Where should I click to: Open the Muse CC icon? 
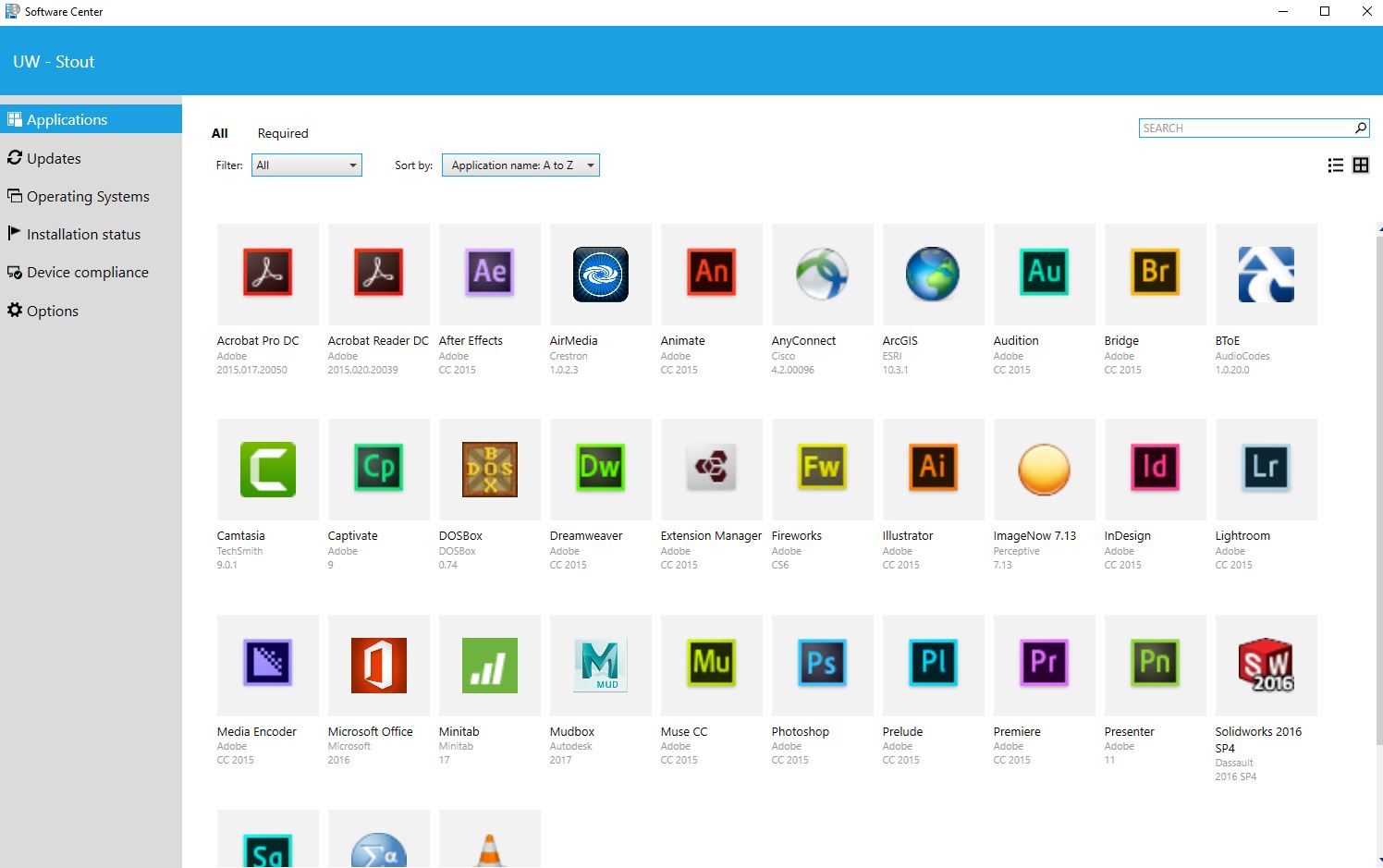(712, 666)
